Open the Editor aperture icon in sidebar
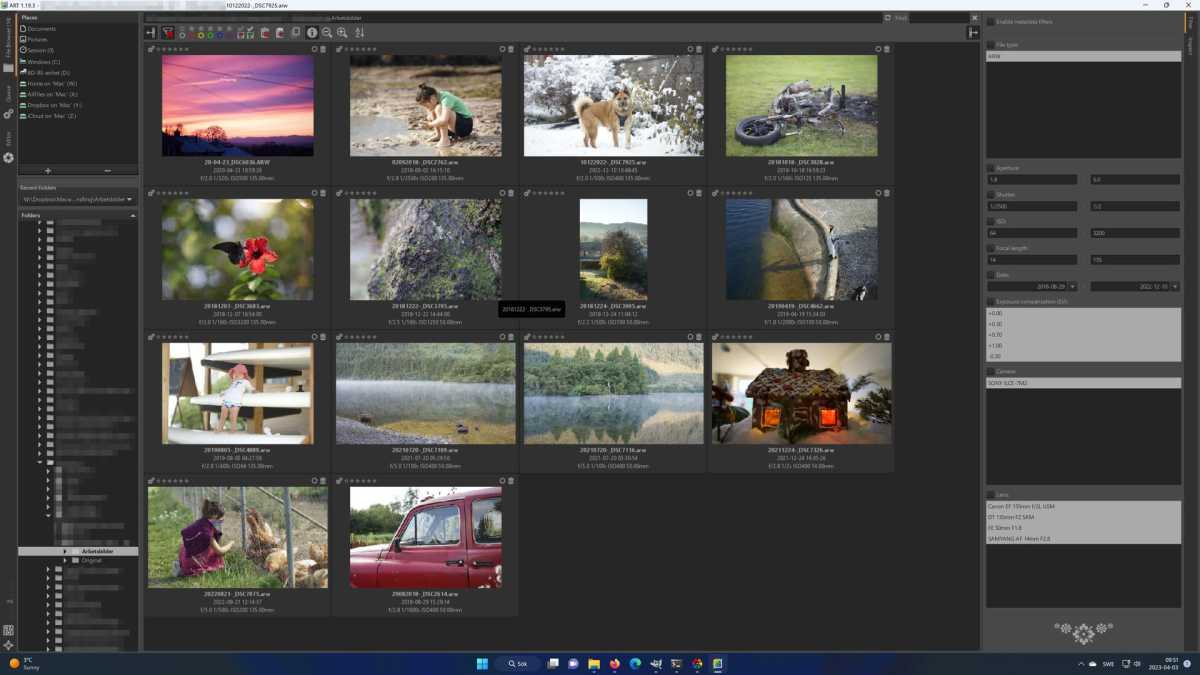Viewport: 1200px width, 675px height. [x=8, y=158]
